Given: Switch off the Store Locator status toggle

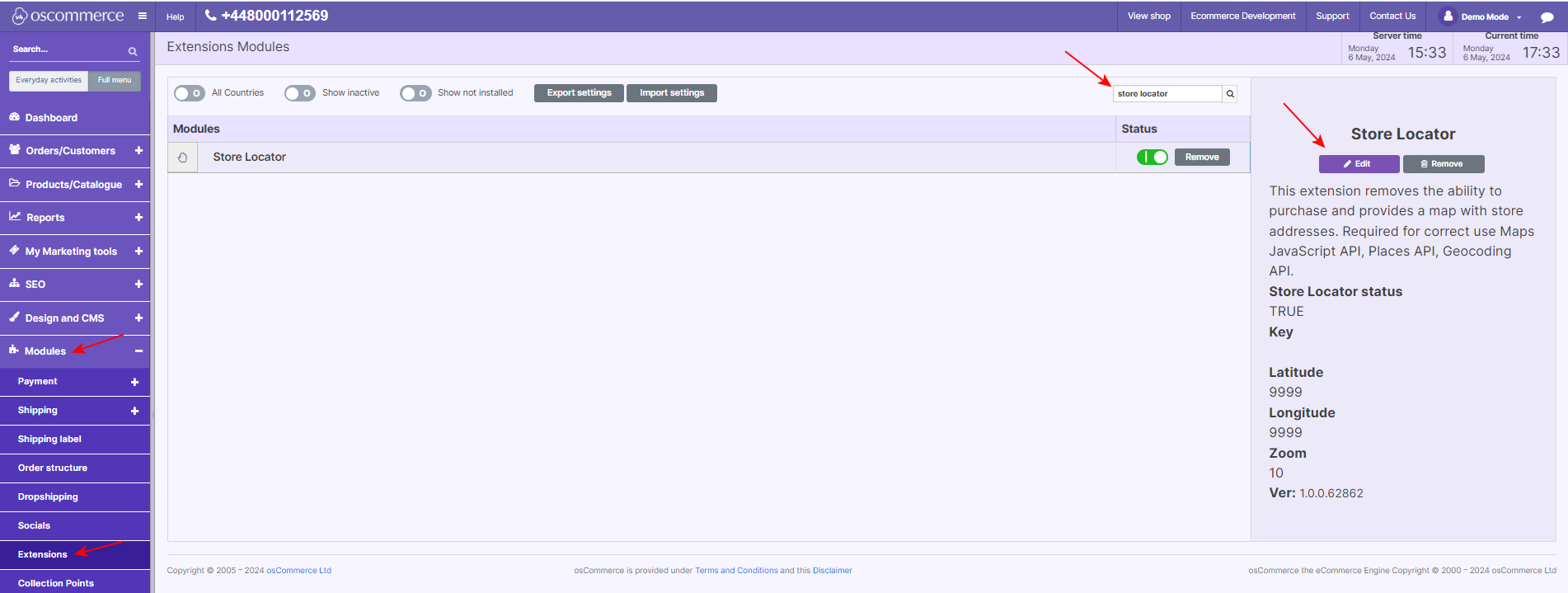Looking at the screenshot, I should coord(1152,157).
